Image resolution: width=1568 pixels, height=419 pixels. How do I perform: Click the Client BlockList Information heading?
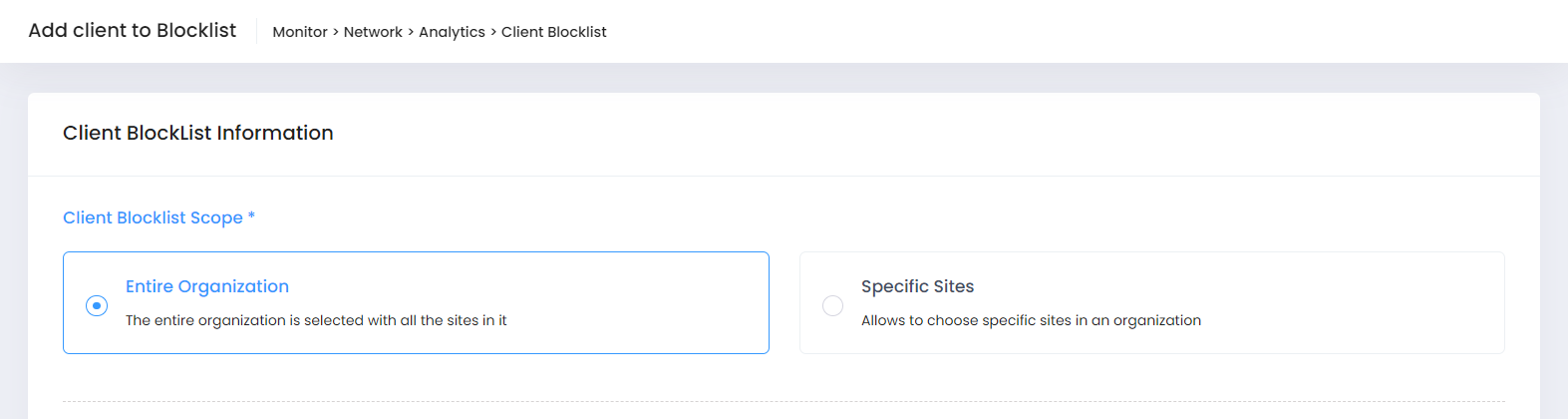(198, 133)
